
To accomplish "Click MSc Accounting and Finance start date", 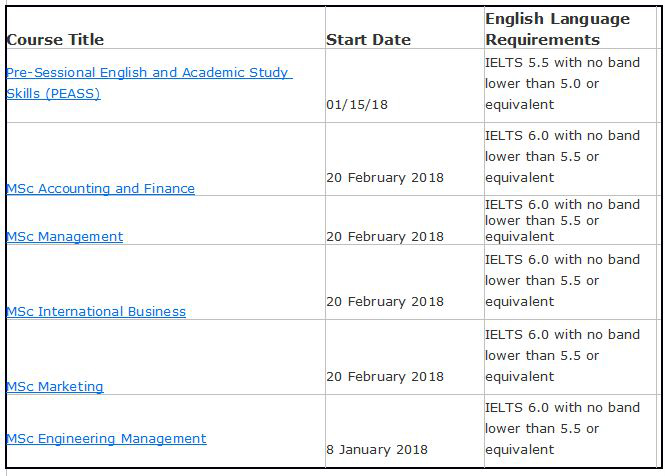I will [x=385, y=177].
